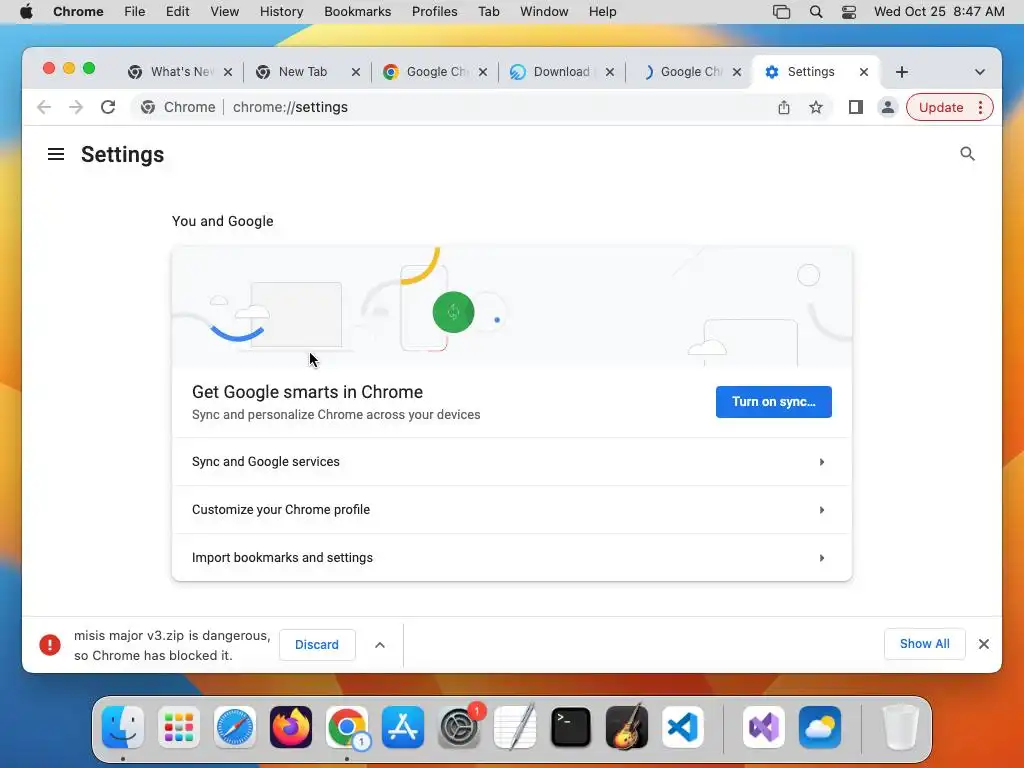
Task: Launch Visual Studio Code from the dock
Action: (682, 727)
